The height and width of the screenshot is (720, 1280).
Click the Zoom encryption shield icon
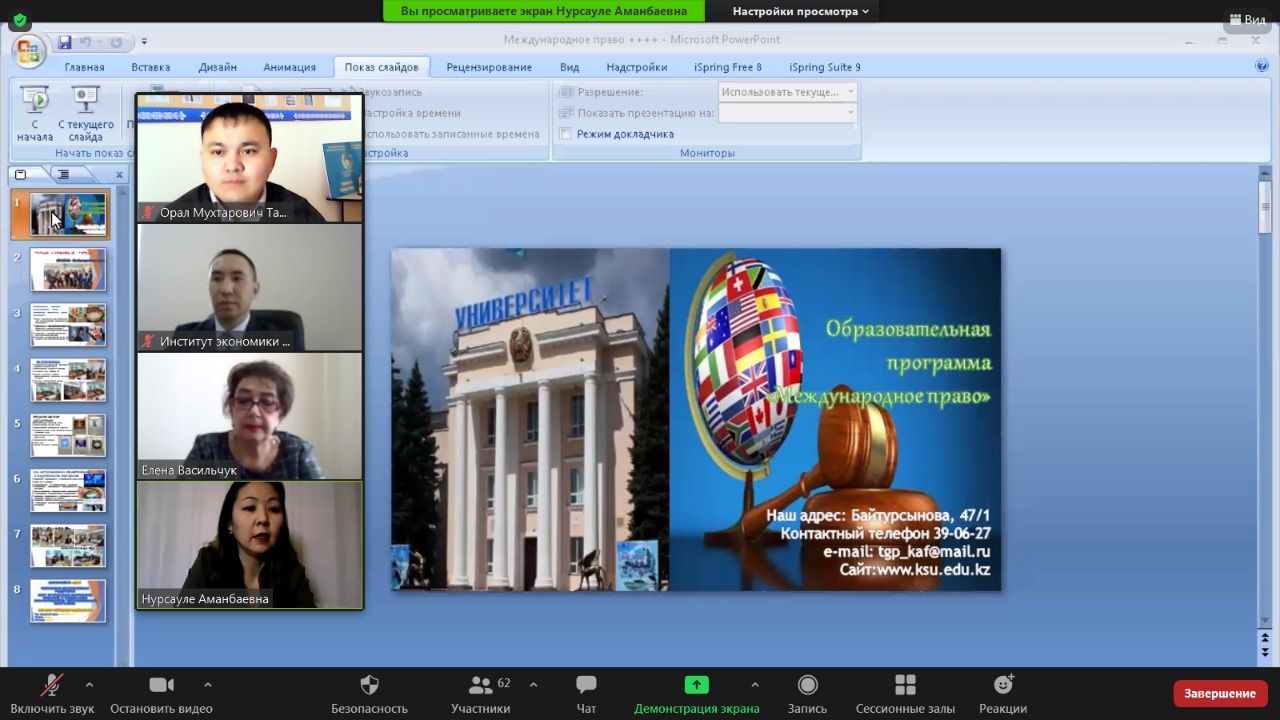20,19
